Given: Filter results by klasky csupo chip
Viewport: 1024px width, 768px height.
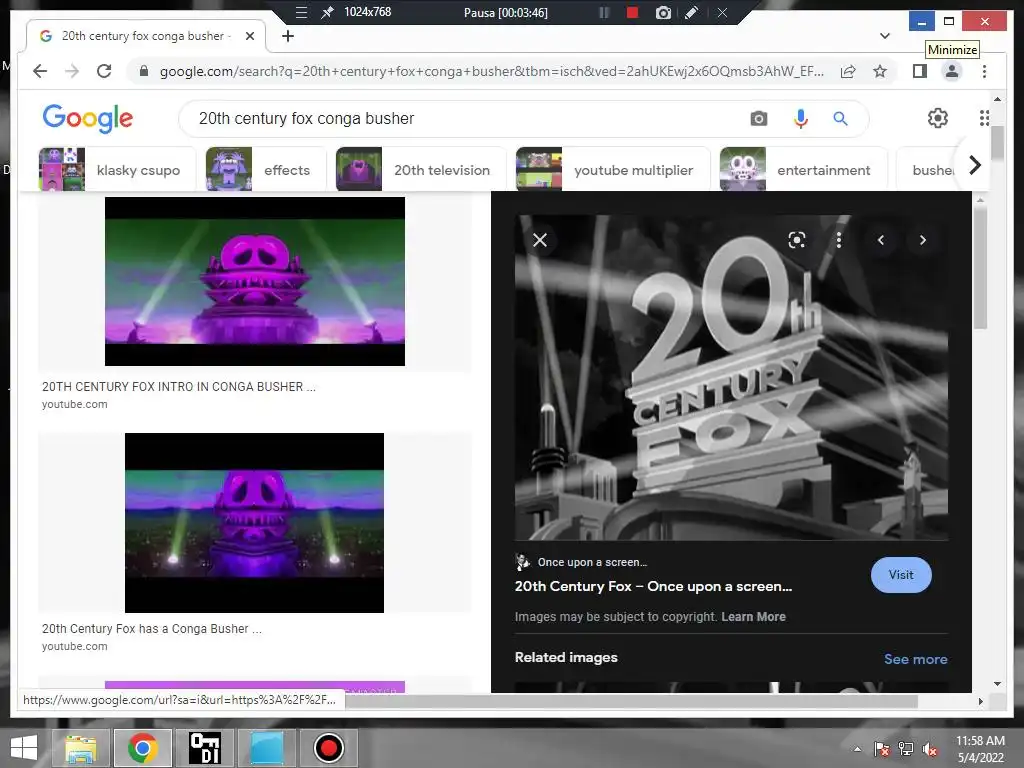Looking at the screenshot, I should pyautogui.click(x=117, y=170).
